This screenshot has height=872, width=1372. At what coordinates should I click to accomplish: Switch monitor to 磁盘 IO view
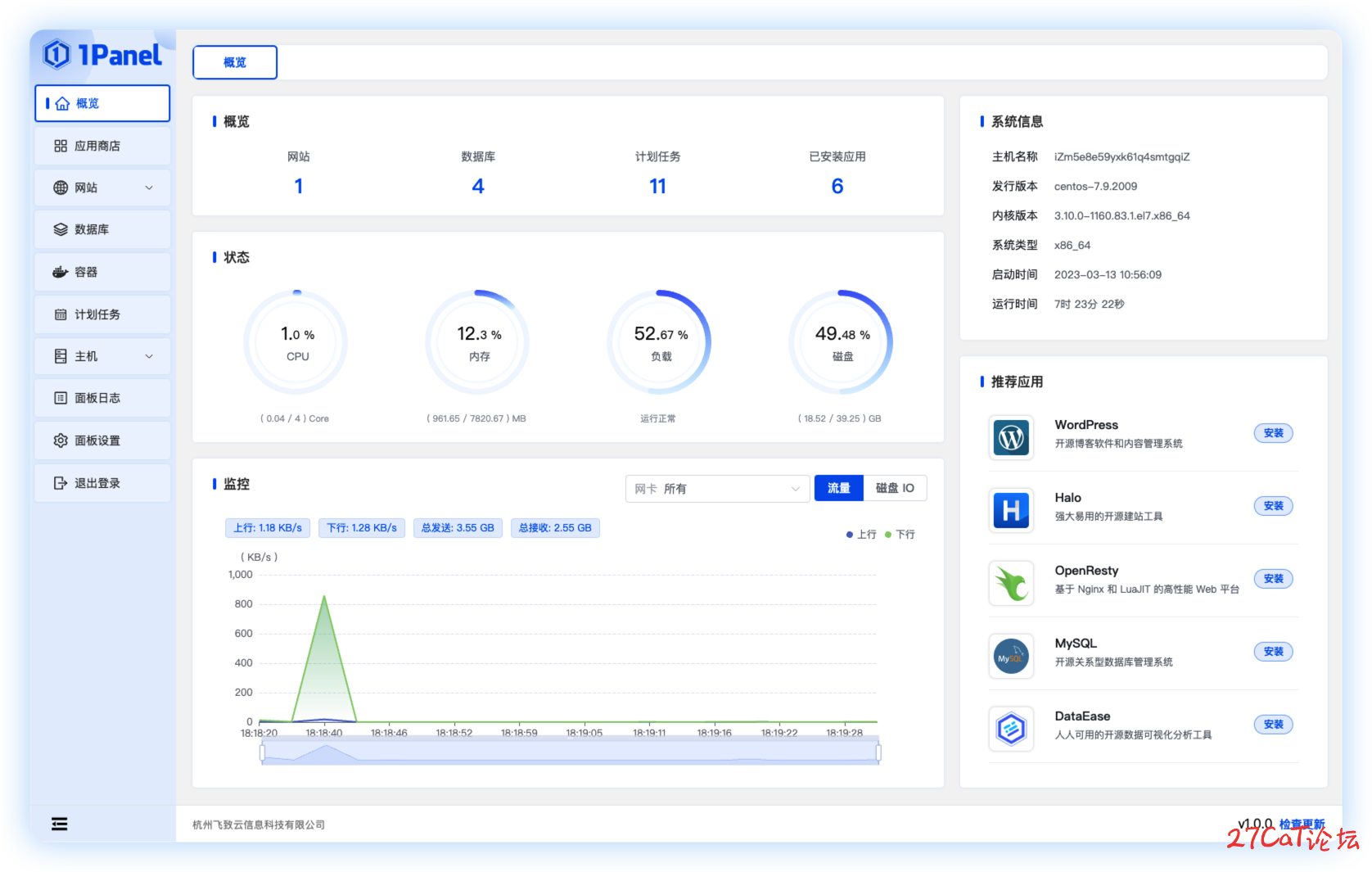[x=895, y=488]
